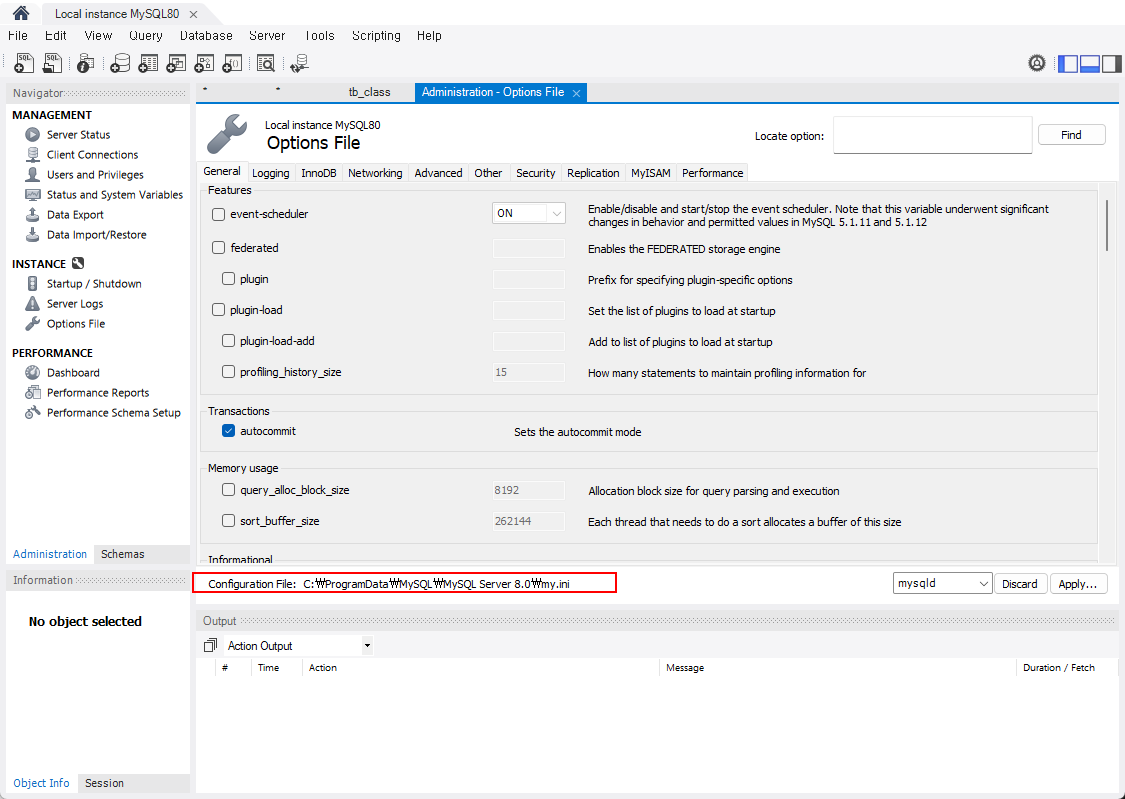The width and height of the screenshot is (1125, 799).
Task: Switch to the Logging tab
Action: (270, 173)
